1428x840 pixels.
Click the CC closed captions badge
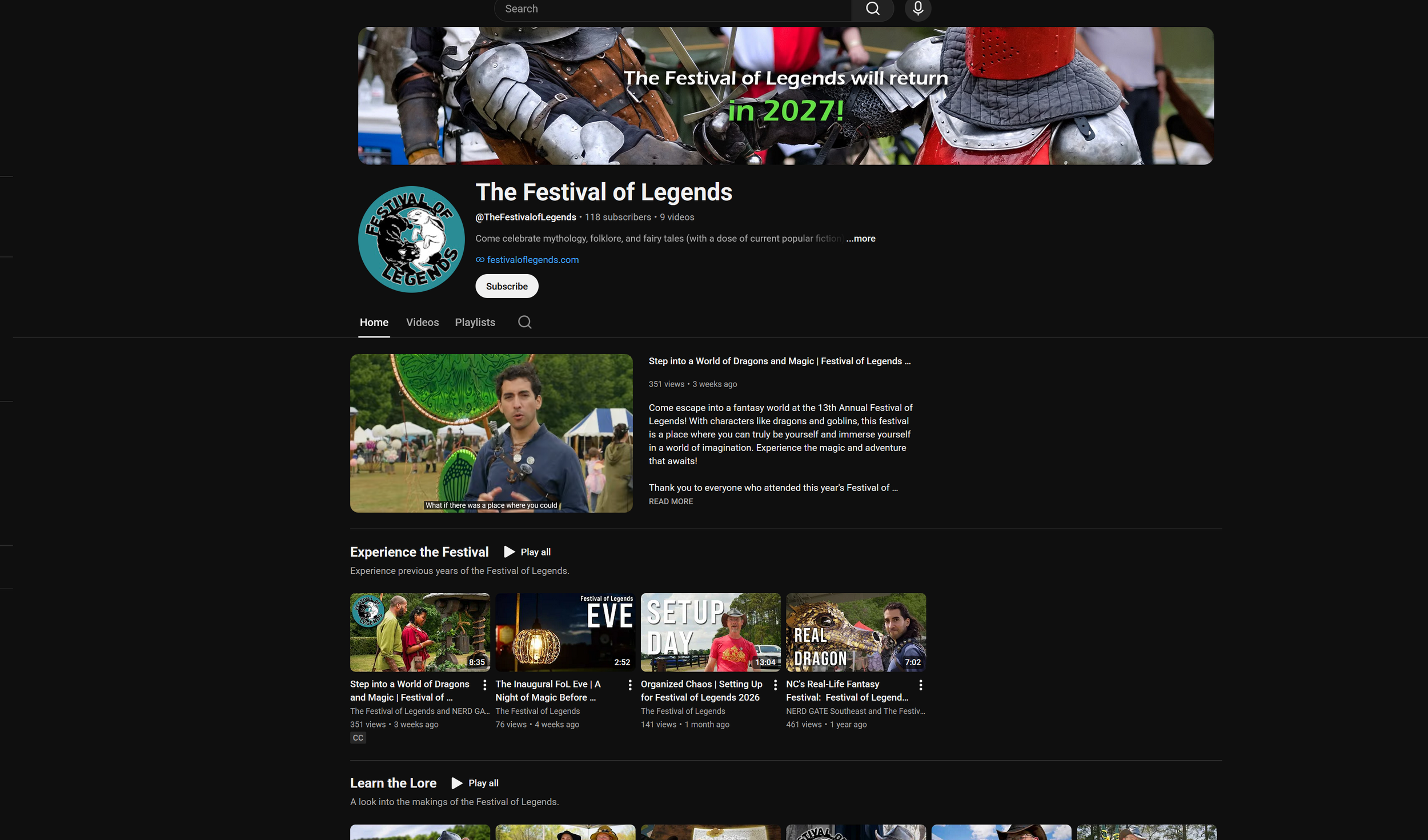click(x=358, y=738)
